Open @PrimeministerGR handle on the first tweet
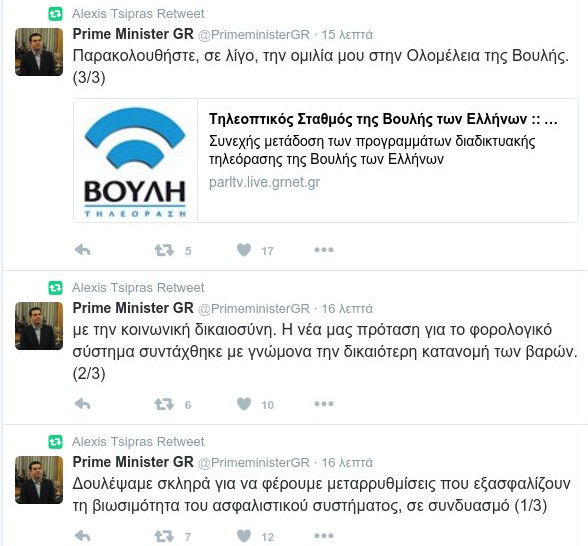The image size is (588, 546). (254, 34)
